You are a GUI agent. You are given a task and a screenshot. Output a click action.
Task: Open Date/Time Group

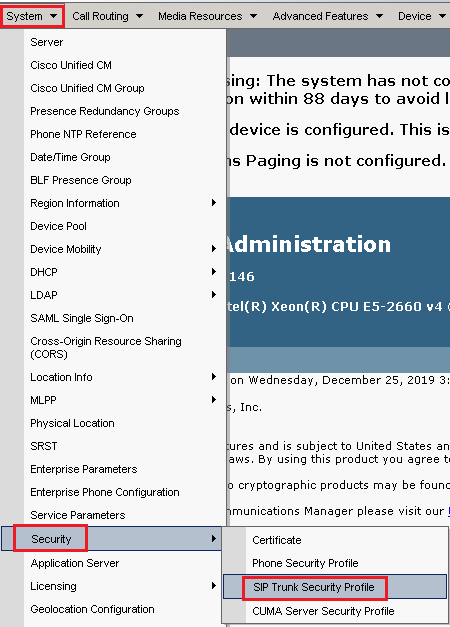click(70, 157)
